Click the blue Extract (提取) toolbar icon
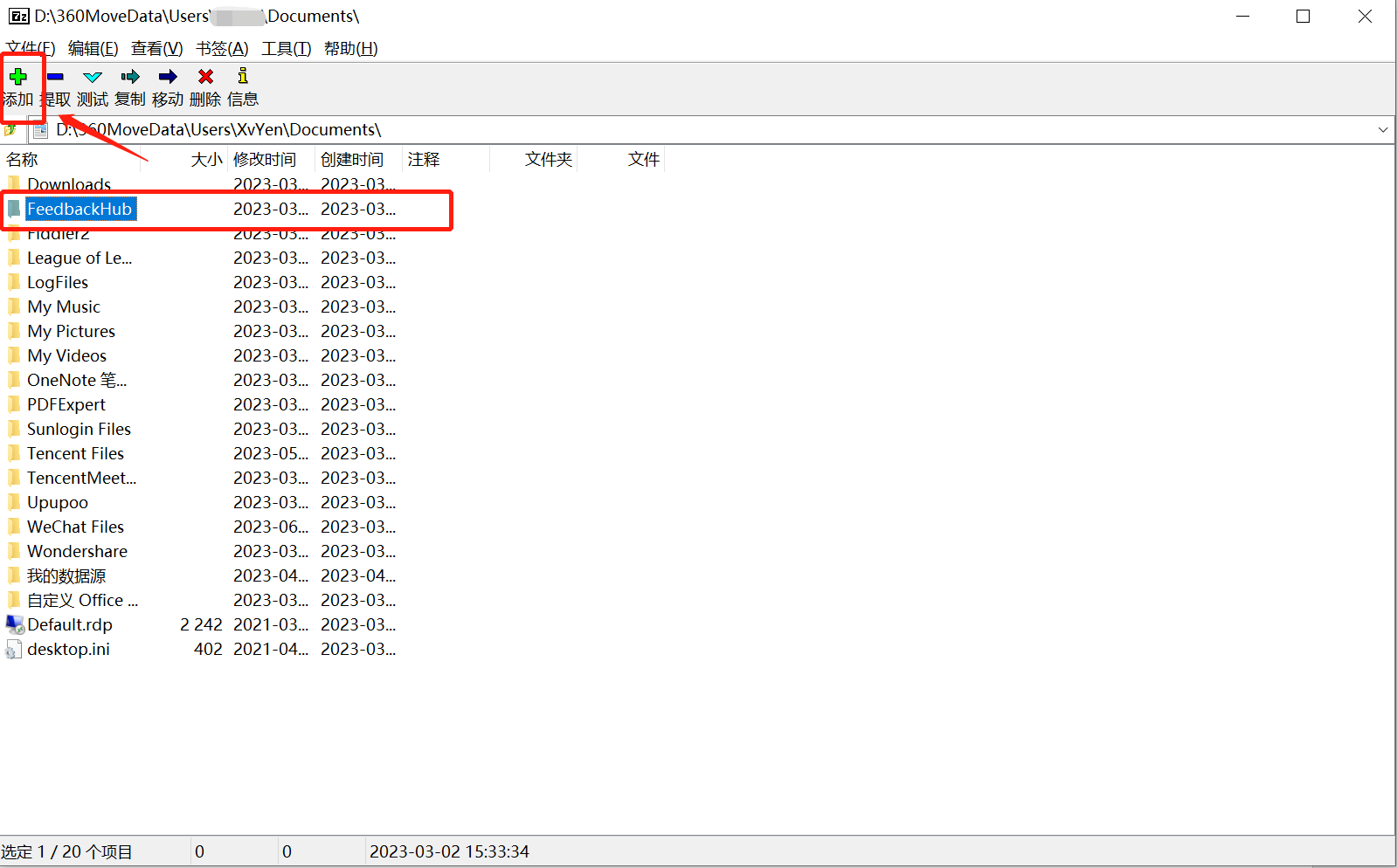 click(x=55, y=77)
